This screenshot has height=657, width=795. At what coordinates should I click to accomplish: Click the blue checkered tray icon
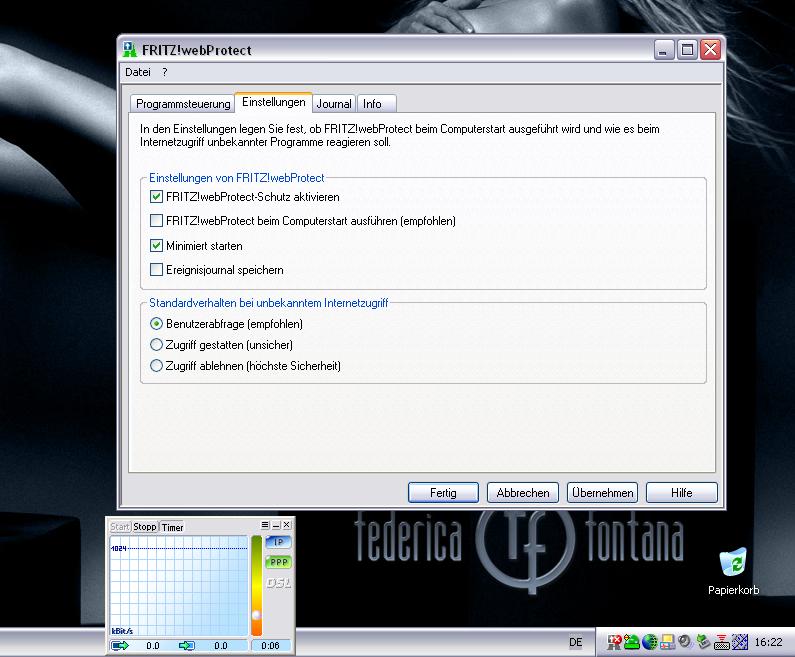point(740,642)
